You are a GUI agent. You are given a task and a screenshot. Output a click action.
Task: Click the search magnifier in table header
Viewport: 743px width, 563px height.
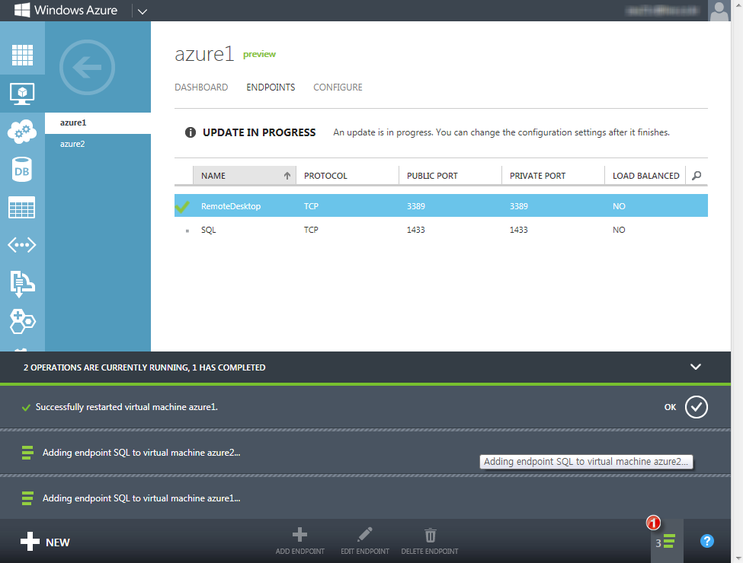[697, 176]
